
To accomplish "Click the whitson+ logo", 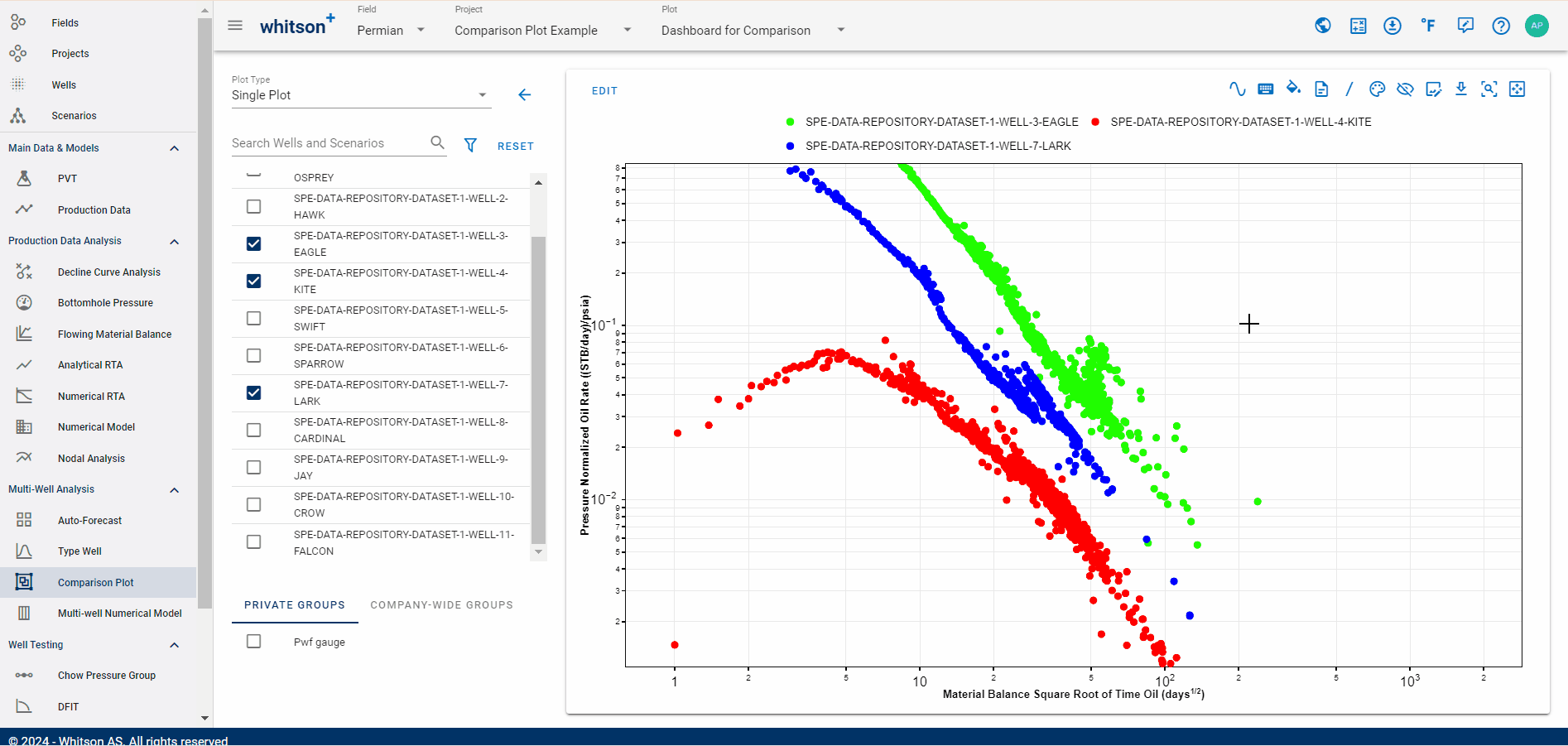I will click(297, 25).
